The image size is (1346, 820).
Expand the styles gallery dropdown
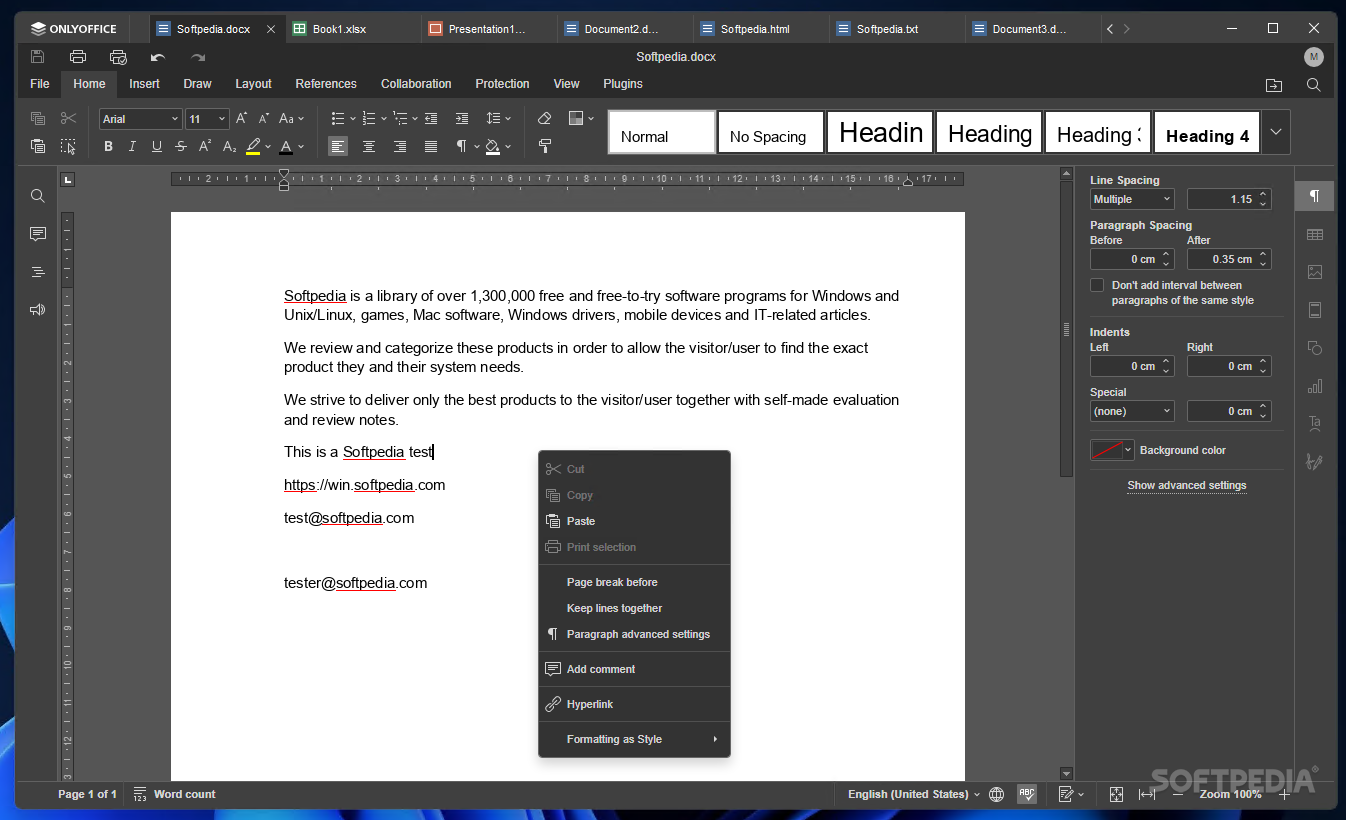(1276, 132)
